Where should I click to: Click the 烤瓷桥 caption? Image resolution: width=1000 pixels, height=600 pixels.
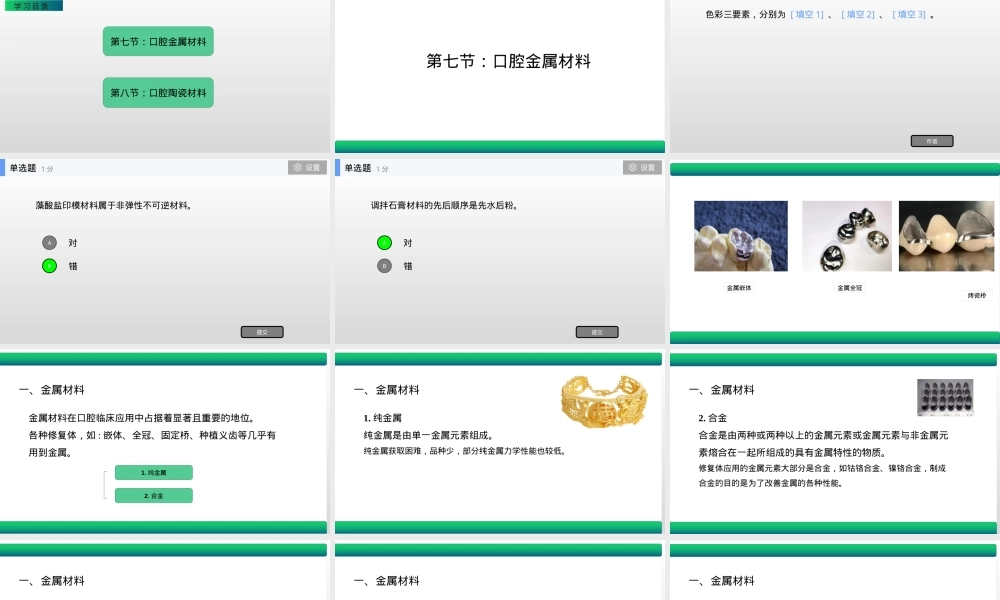point(977,296)
